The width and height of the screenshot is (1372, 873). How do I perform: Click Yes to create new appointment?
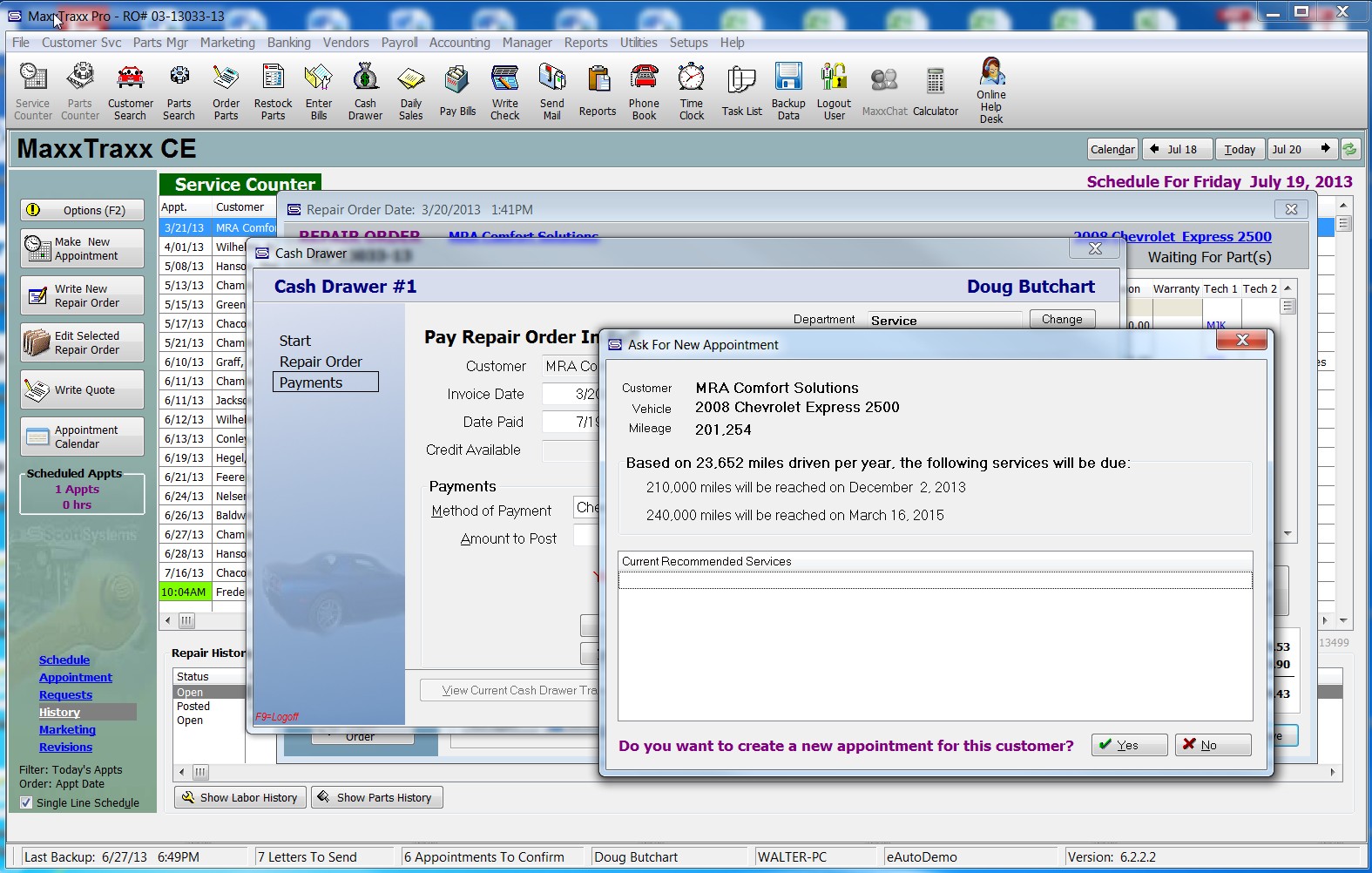pos(1129,745)
